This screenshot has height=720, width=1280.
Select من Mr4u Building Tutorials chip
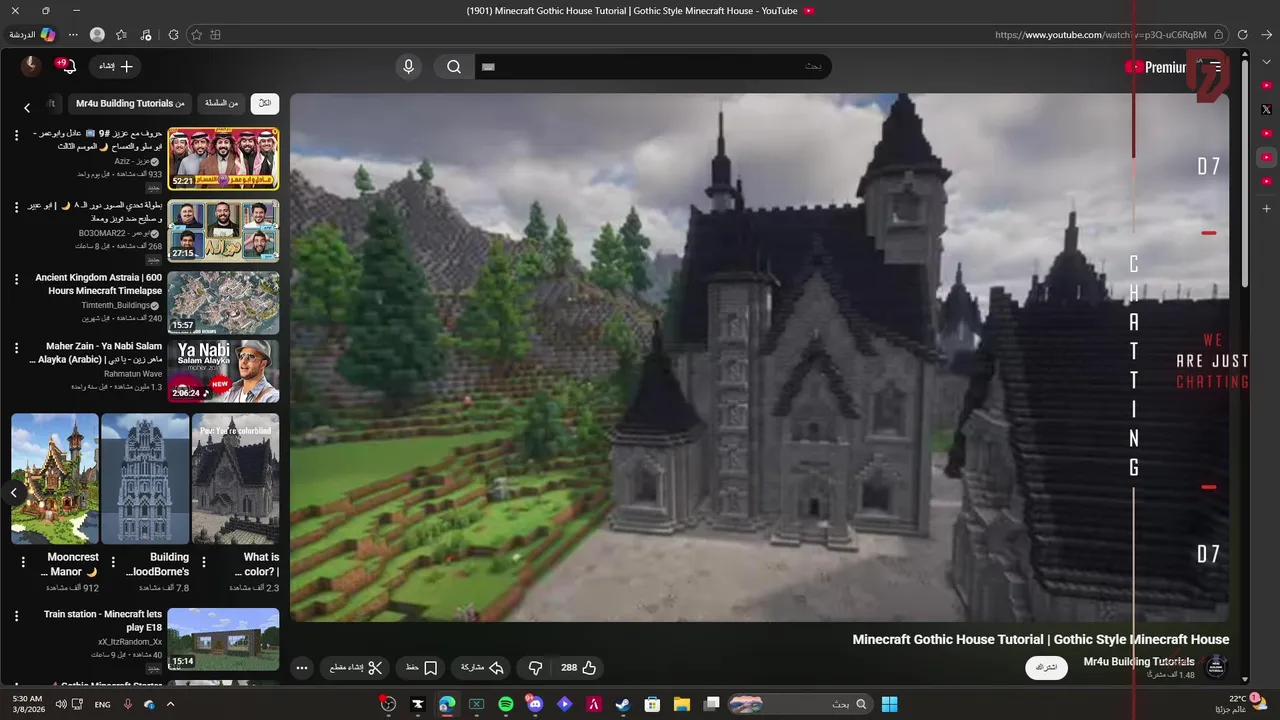pyautogui.click(x=130, y=104)
